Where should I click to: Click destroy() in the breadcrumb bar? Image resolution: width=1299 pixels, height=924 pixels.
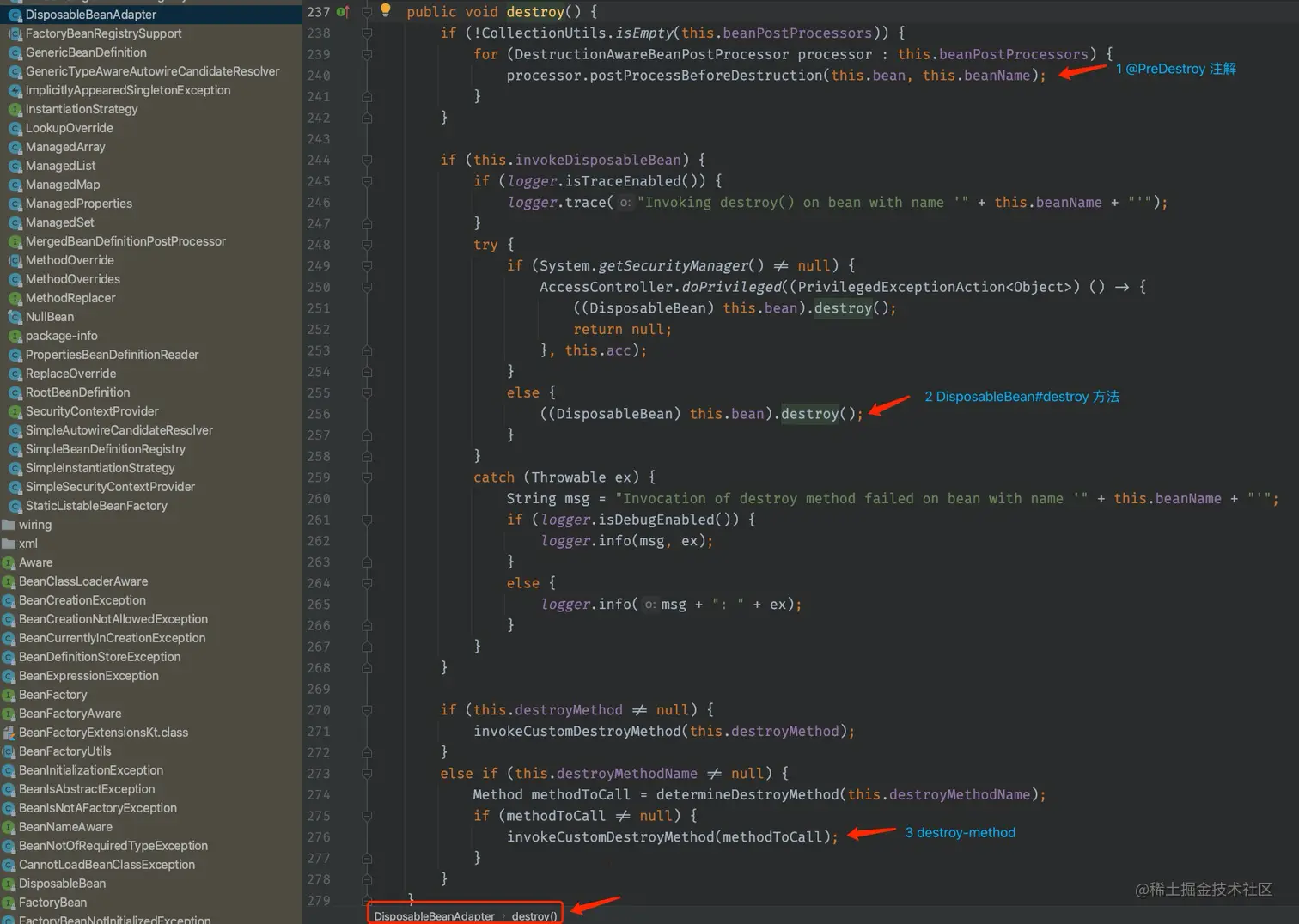point(534,916)
